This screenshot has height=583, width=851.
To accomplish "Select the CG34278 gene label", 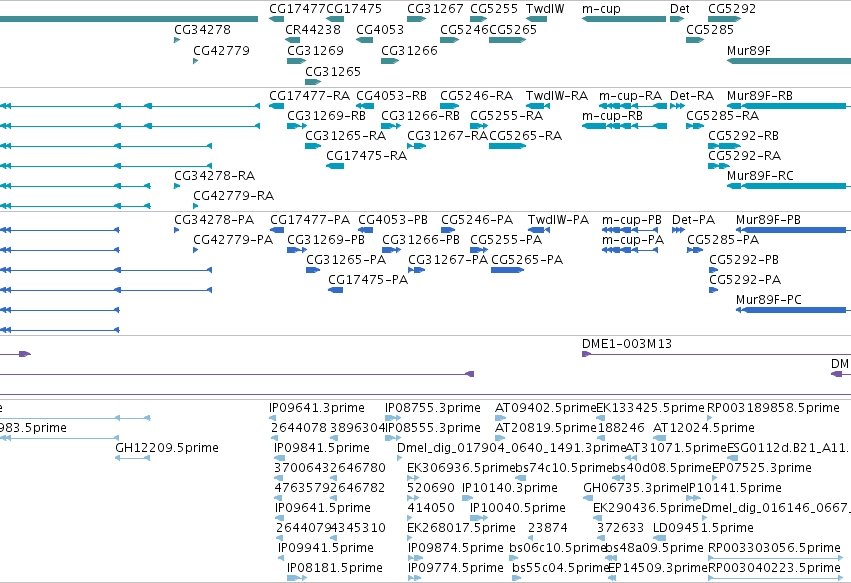I will coord(202,29).
